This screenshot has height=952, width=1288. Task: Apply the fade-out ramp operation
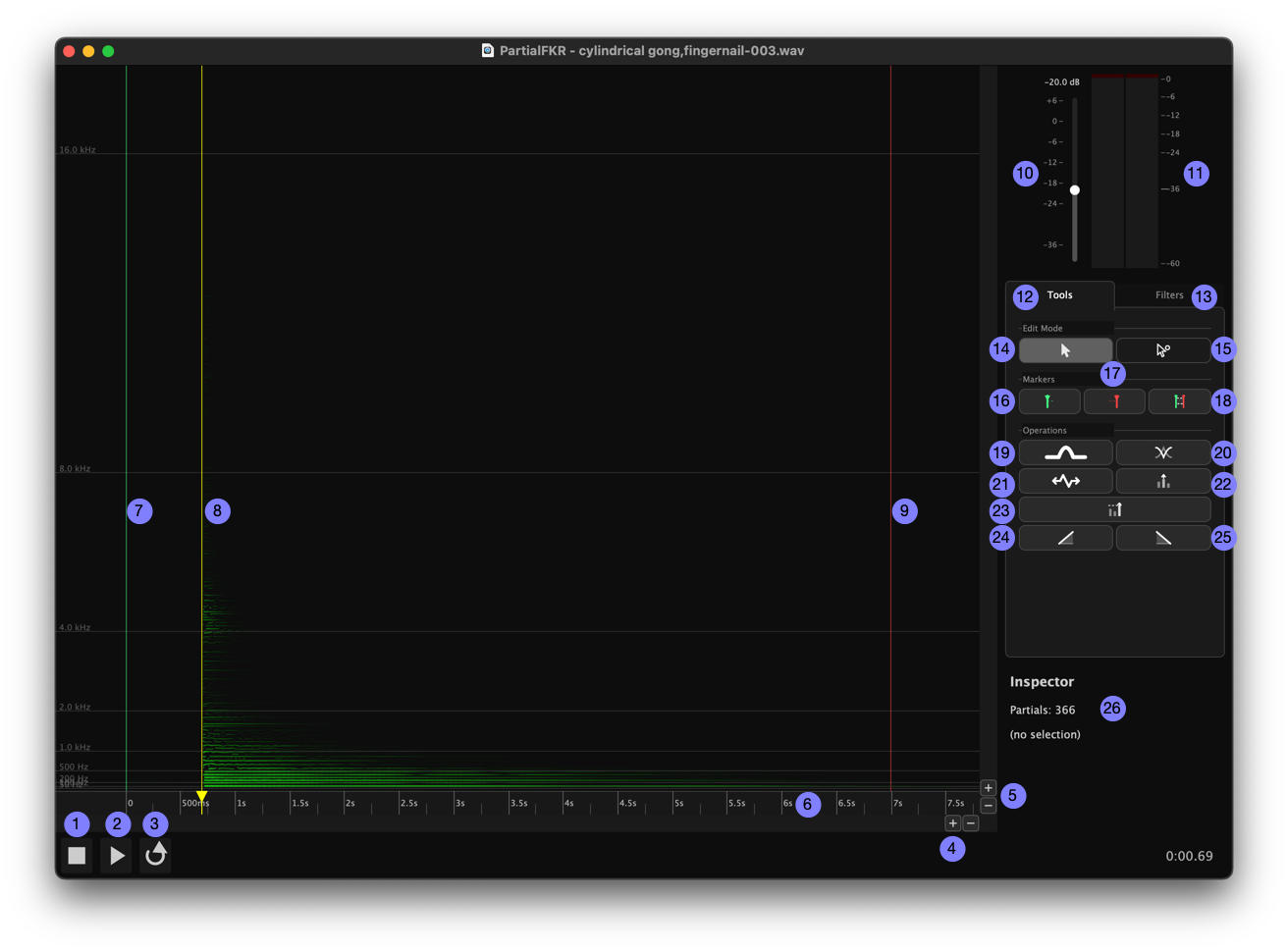pos(1163,538)
